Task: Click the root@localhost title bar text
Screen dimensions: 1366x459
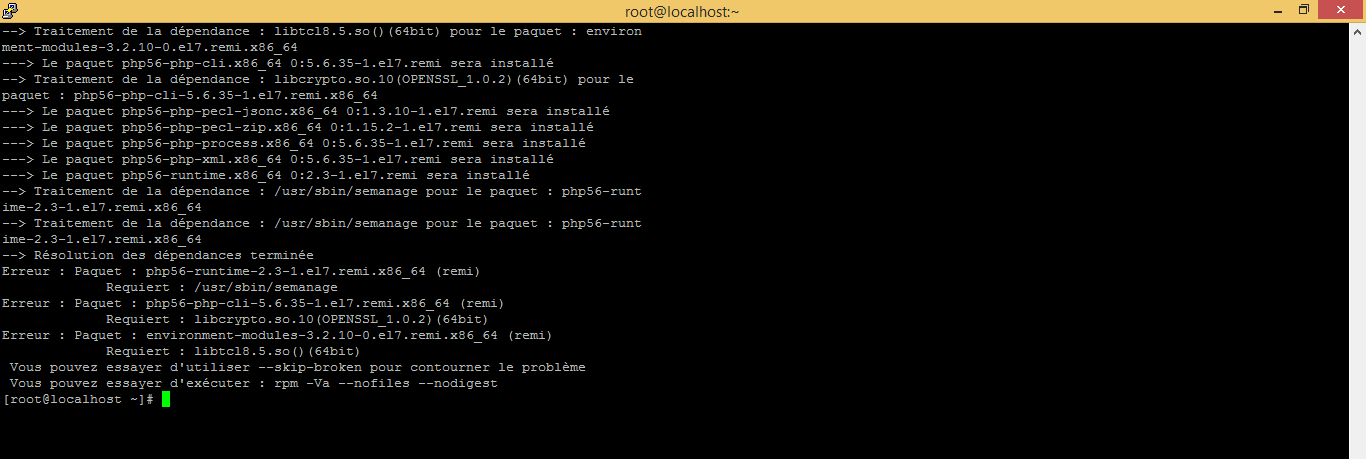Action: [x=682, y=9]
